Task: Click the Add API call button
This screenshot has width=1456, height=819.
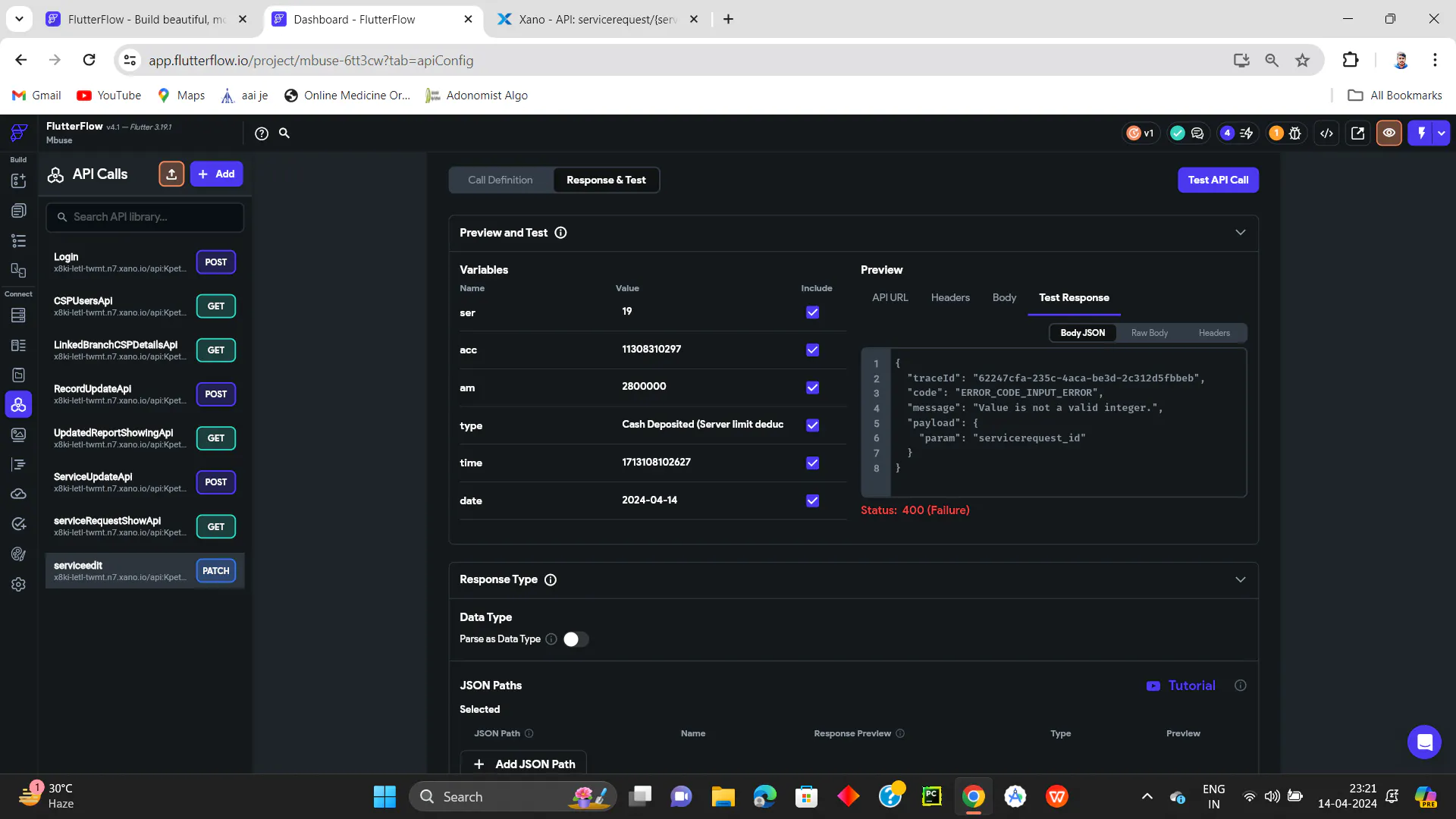Action: [x=216, y=174]
